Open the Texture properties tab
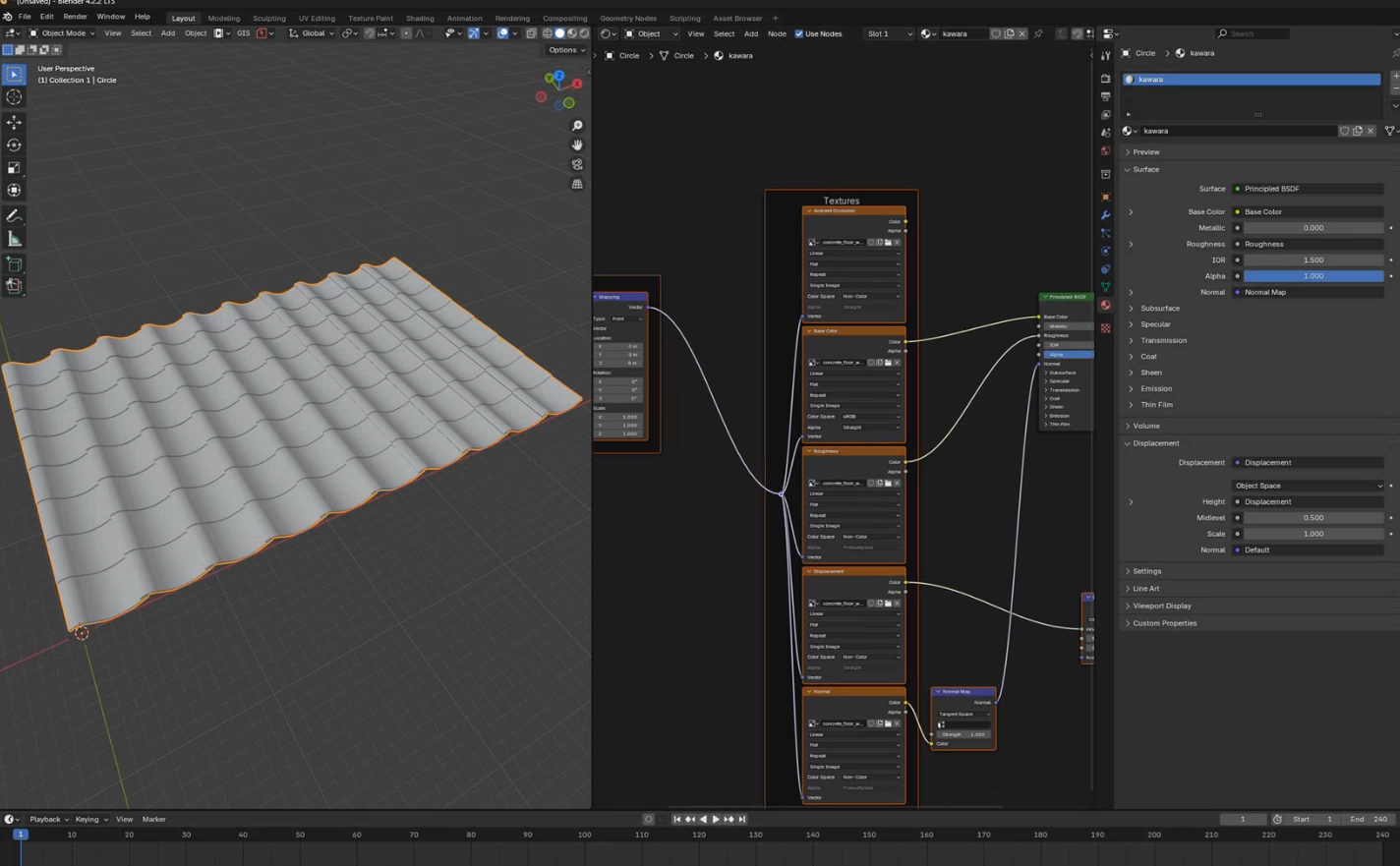 (1105, 328)
